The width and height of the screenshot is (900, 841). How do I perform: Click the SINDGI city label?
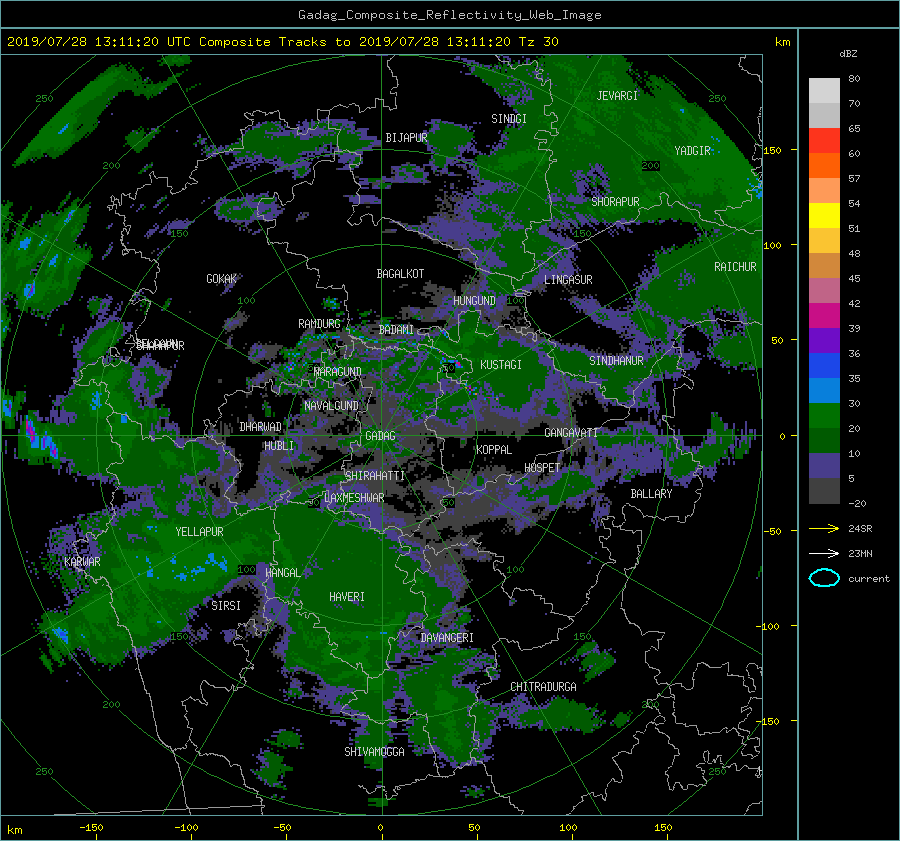point(509,119)
